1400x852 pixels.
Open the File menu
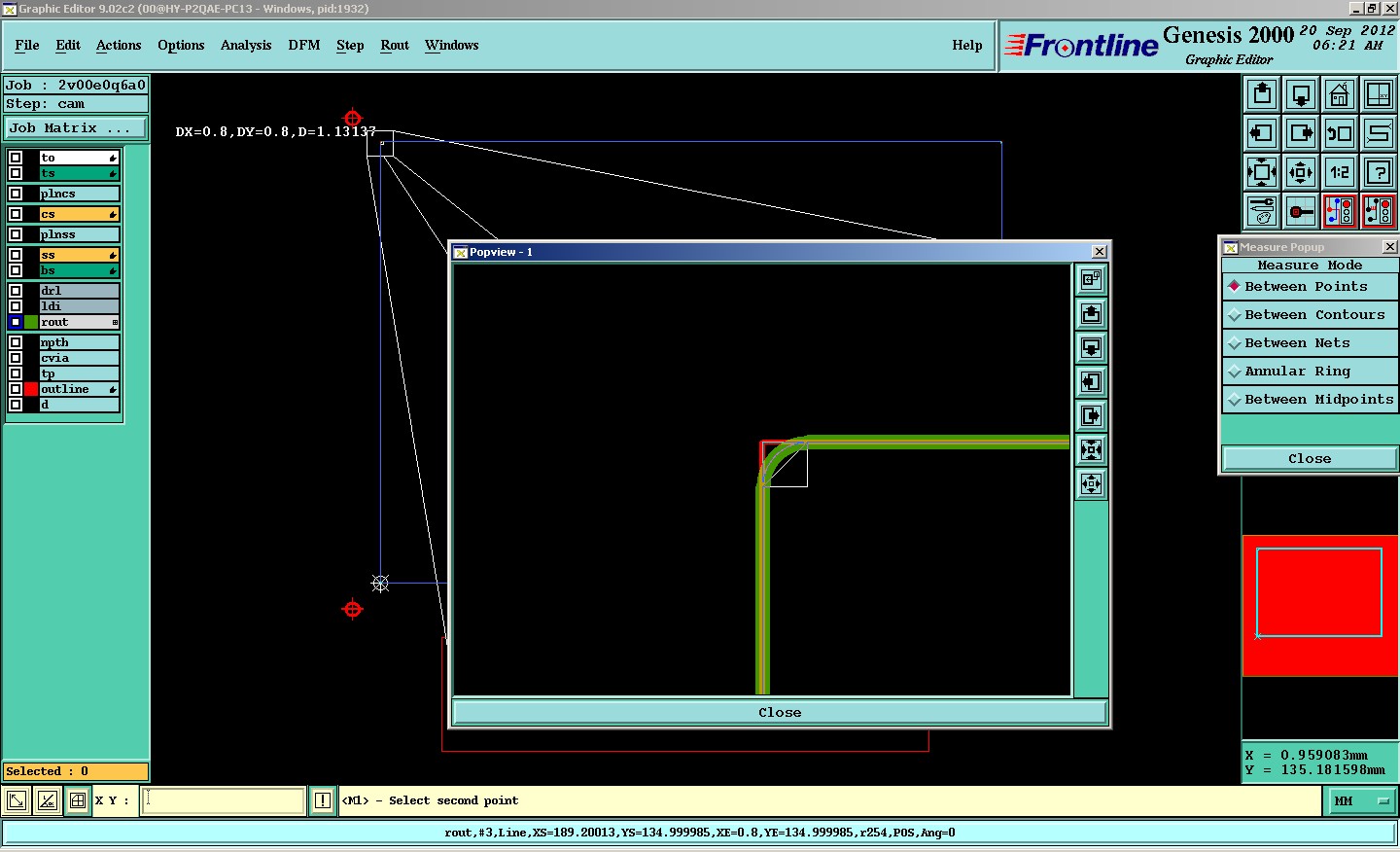point(27,46)
